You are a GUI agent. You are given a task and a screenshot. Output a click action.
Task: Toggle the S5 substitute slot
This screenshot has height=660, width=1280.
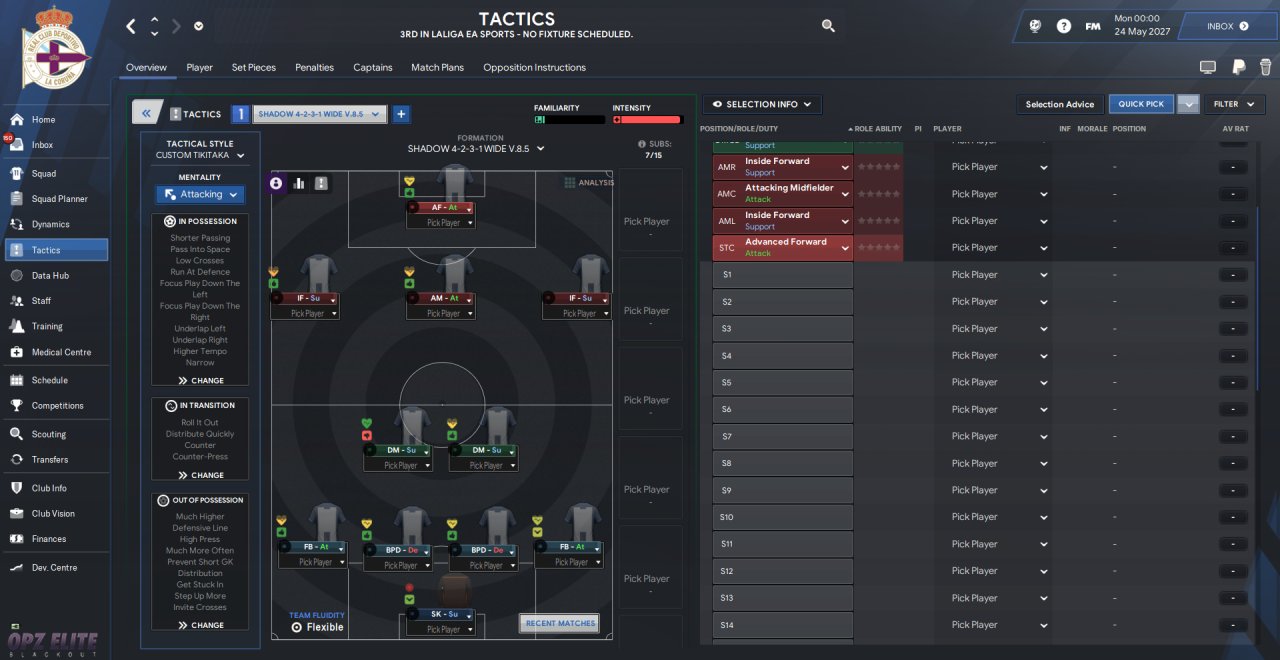tap(783, 382)
